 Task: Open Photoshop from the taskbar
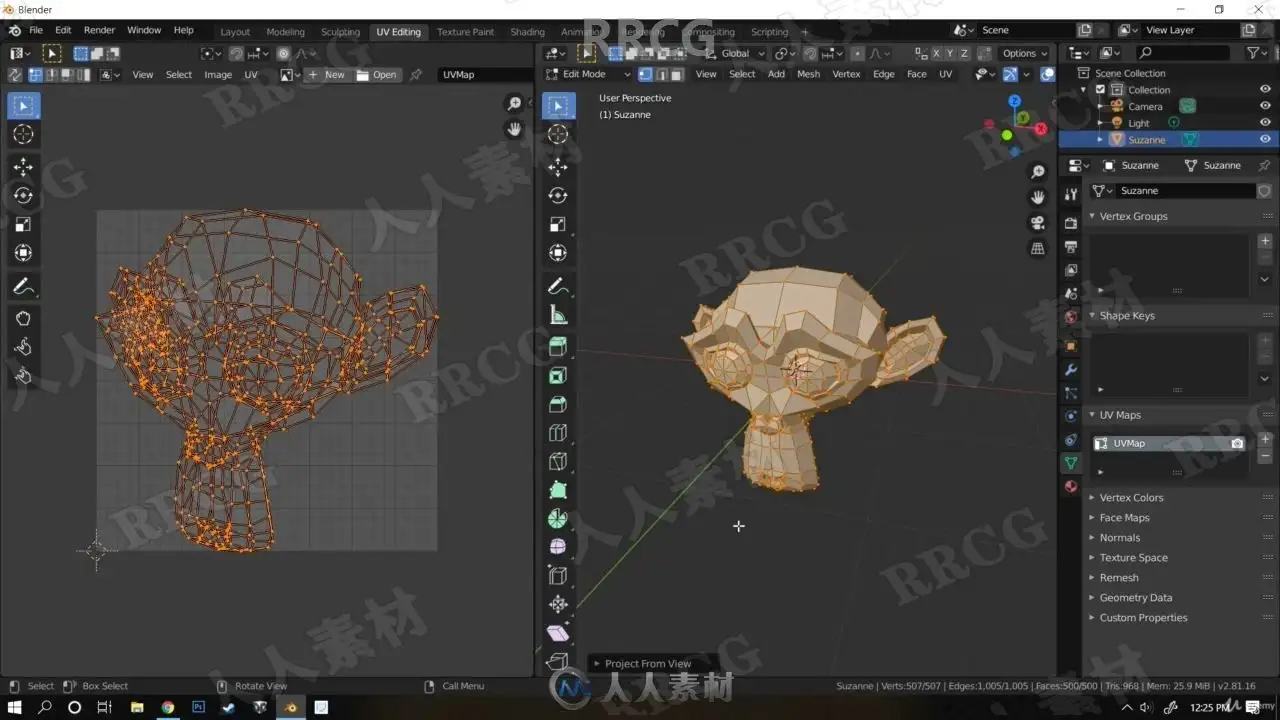coord(198,708)
